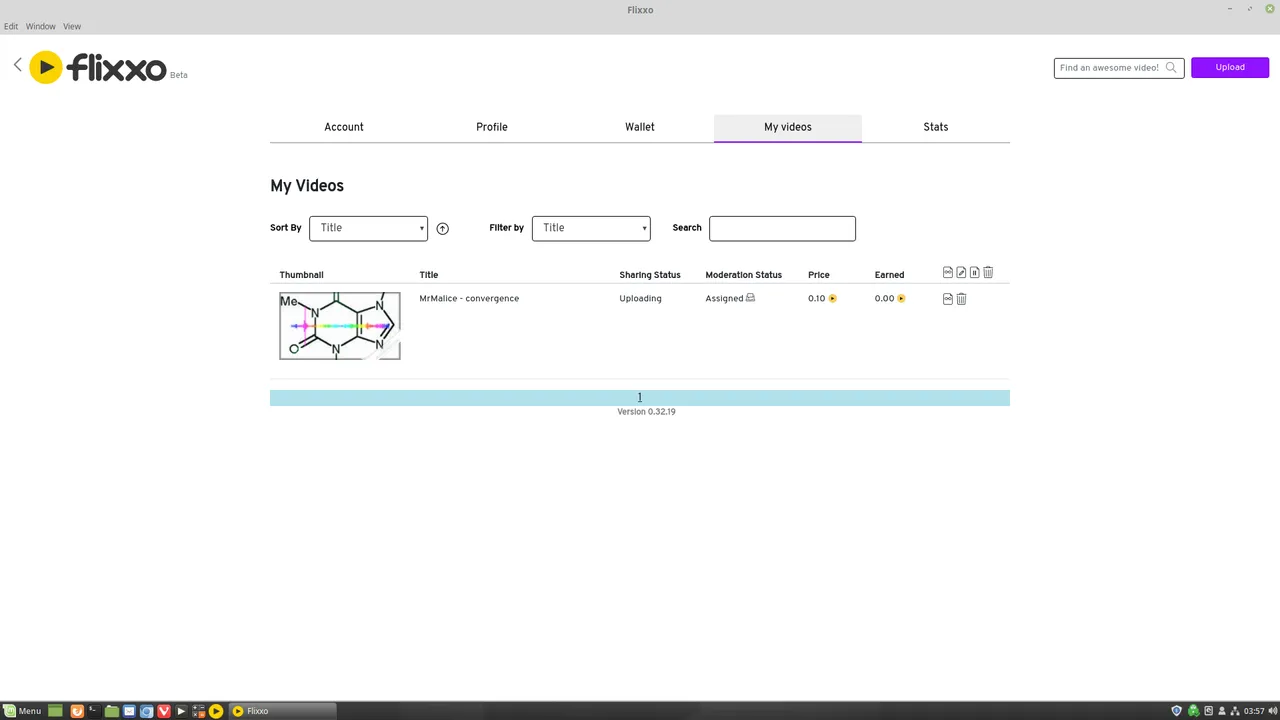Open the MrMalice - convergence video thumbnail
Viewport: 1280px width, 720px height.
pos(340,326)
